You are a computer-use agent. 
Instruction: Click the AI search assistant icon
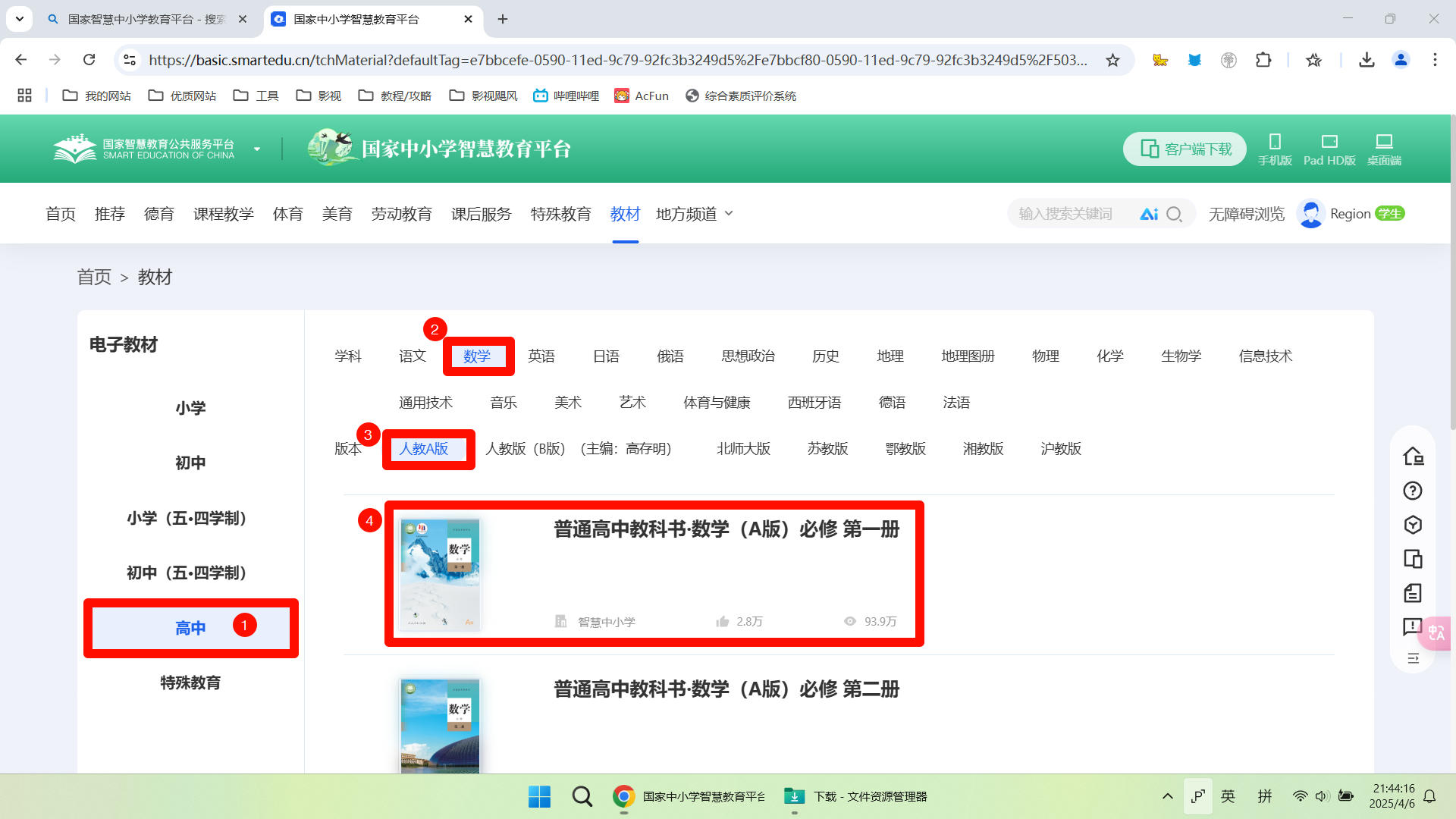click(1149, 214)
